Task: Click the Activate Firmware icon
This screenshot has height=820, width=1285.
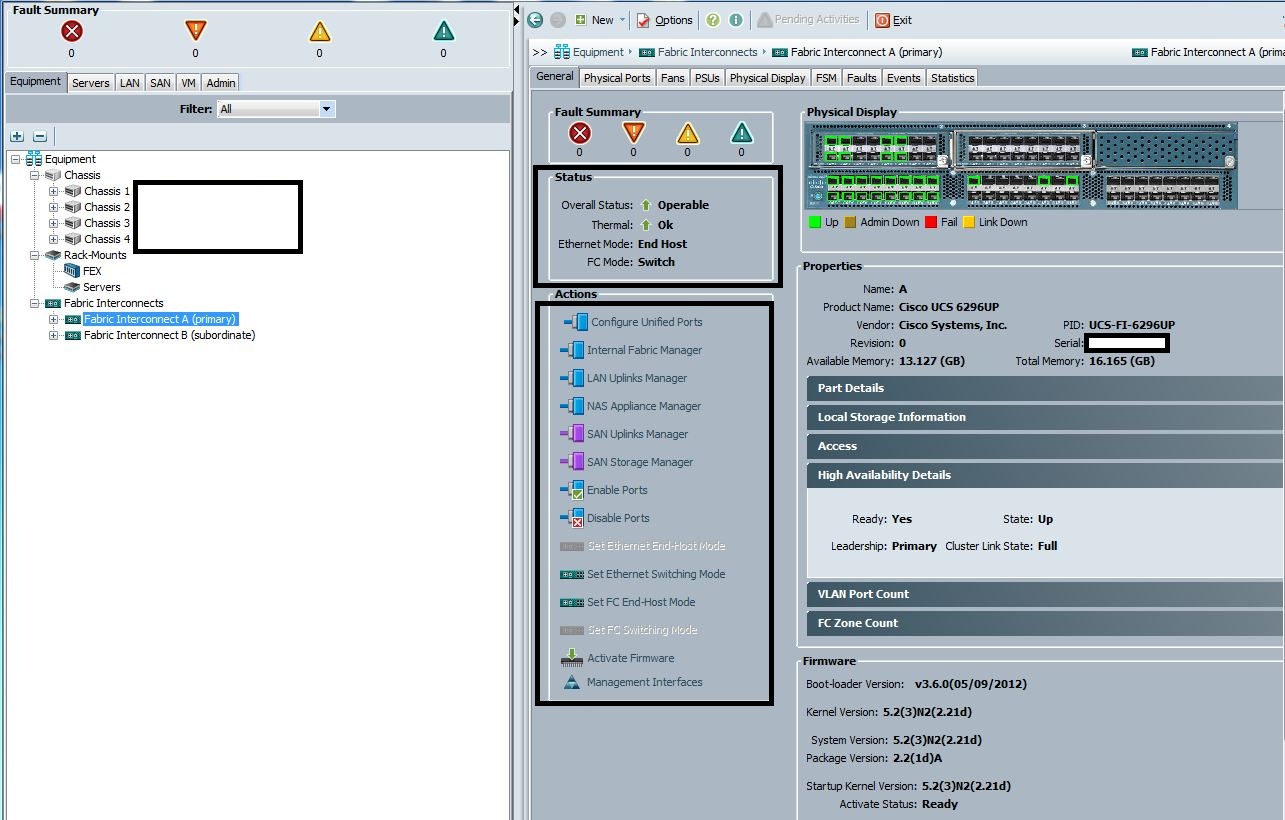Action: [571, 658]
